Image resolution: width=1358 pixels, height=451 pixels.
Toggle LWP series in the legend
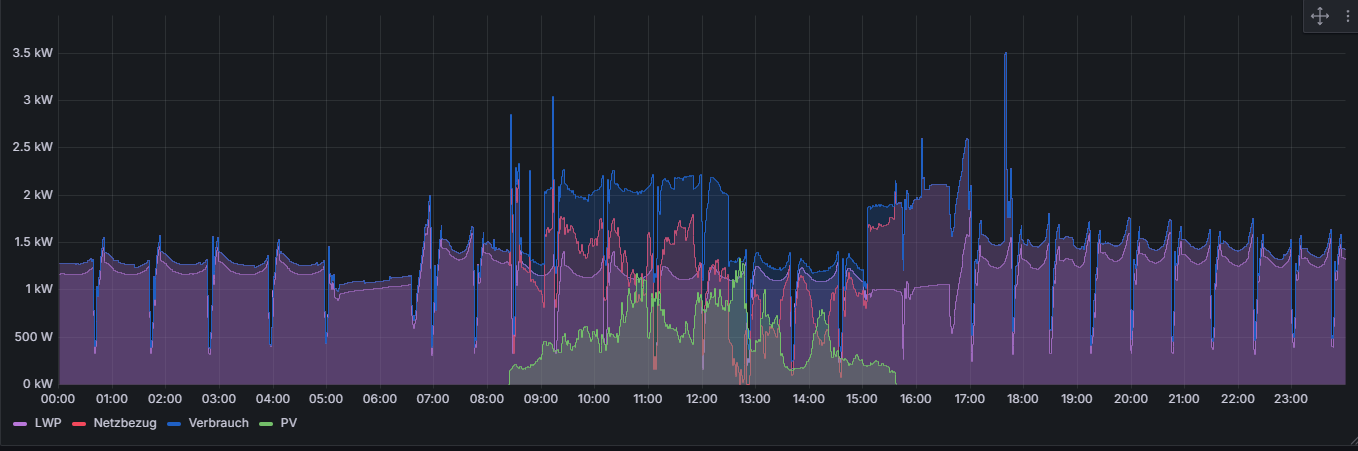[x=47, y=423]
